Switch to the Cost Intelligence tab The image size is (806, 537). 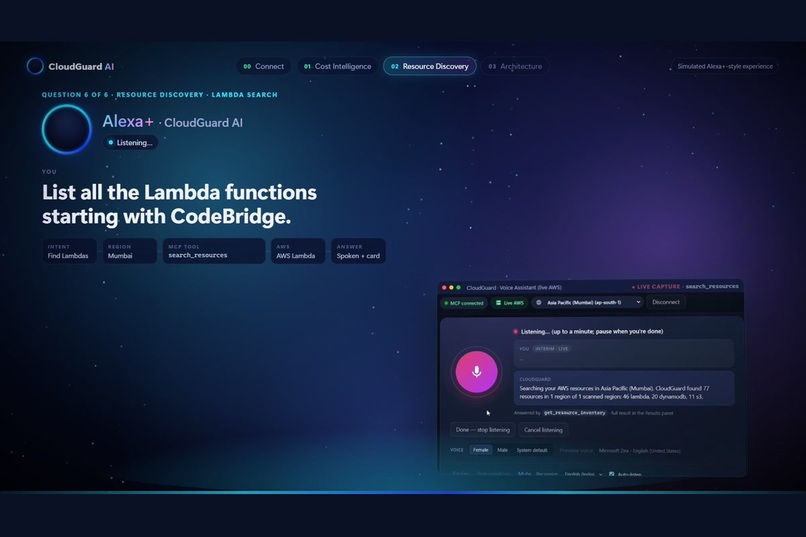pyautogui.click(x=337, y=66)
